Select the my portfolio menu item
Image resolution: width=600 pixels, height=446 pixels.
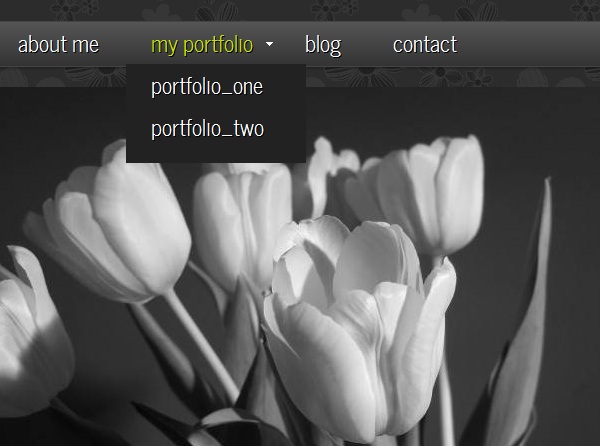(202, 45)
